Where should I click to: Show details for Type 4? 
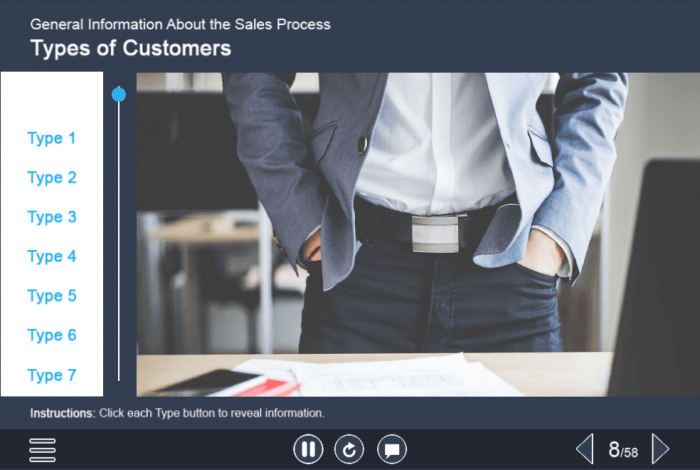(x=52, y=257)
